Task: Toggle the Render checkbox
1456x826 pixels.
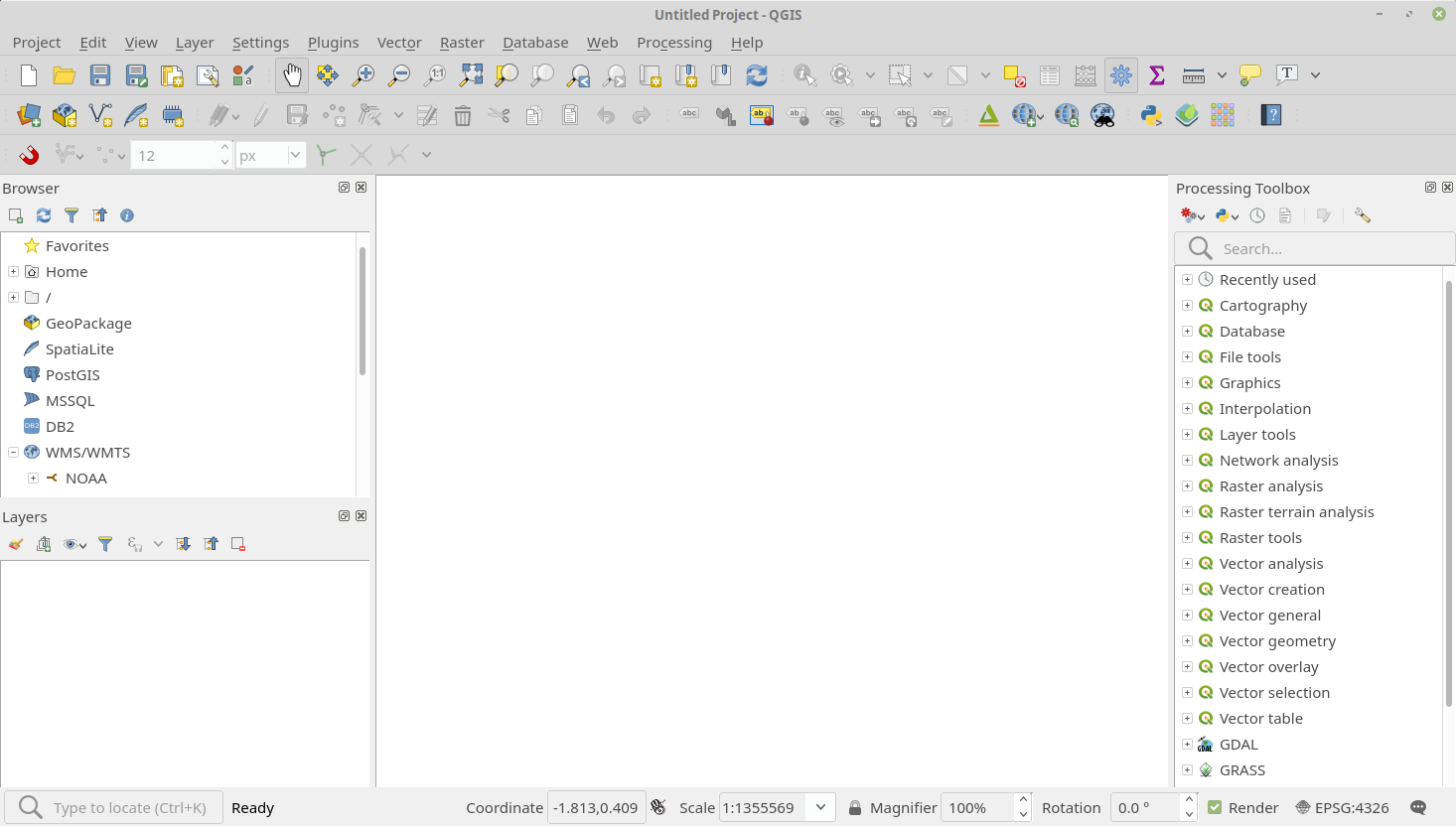Action: (1215, 808)
